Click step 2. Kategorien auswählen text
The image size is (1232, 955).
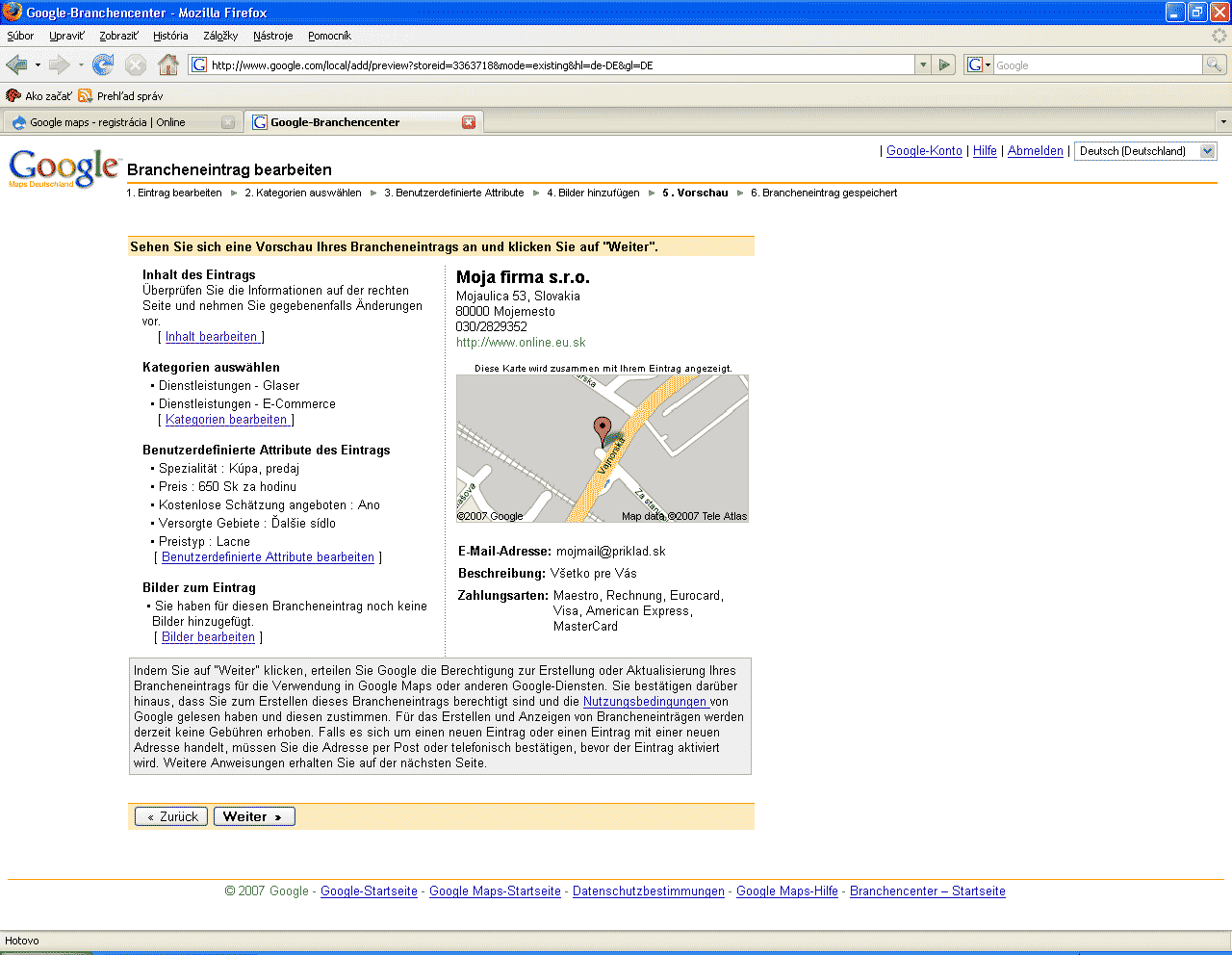pyautogui.click(x=303, y=193)
